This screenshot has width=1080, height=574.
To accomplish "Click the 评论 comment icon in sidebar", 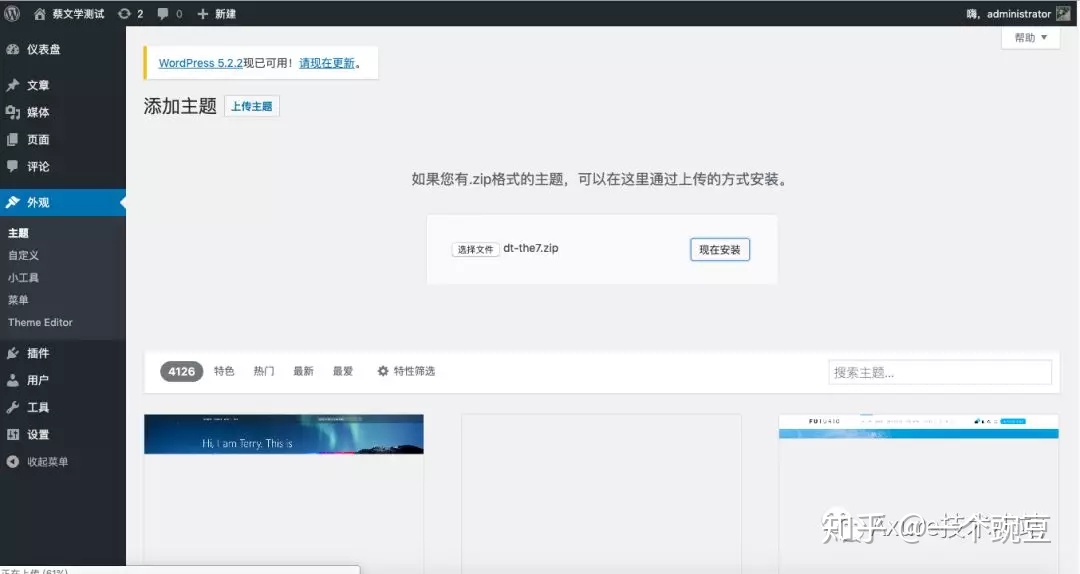I will click(x=12, y=166).
